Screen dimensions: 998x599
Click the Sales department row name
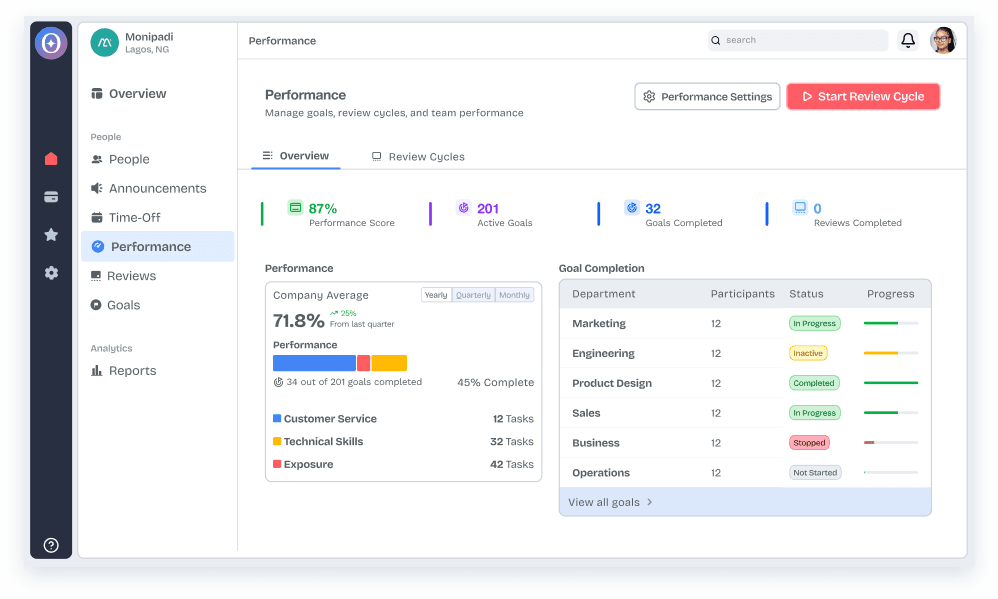pyautogui.click(x=586, y=413)
